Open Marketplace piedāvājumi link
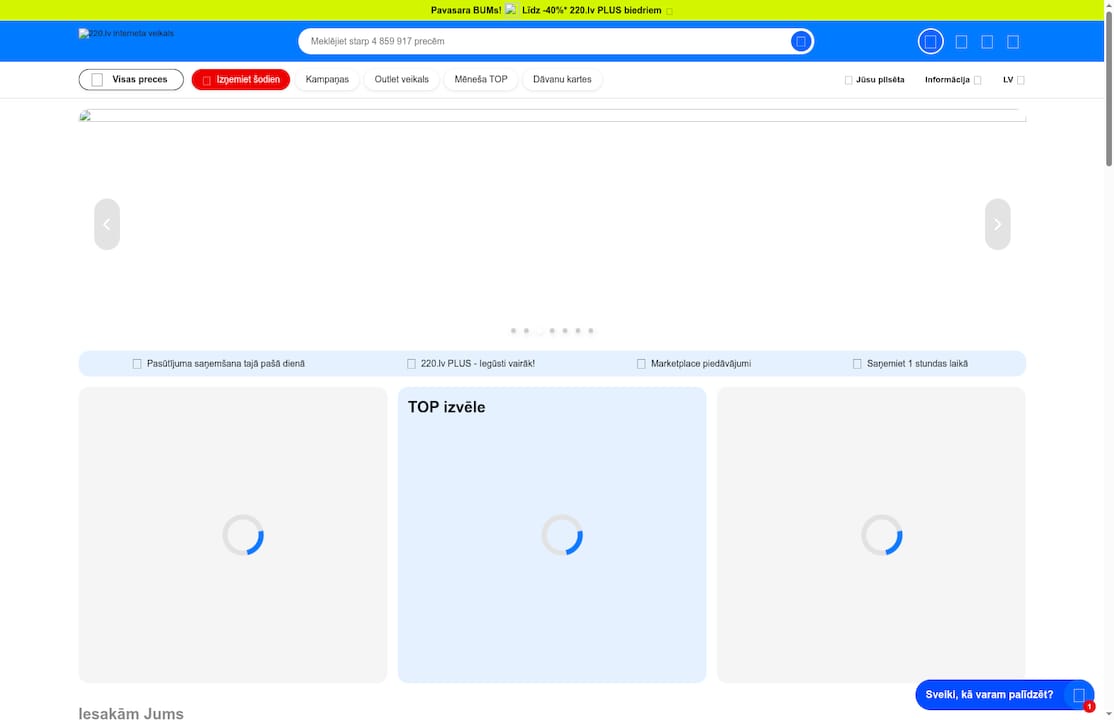The image size is (1114, 720). pos(693,363)
